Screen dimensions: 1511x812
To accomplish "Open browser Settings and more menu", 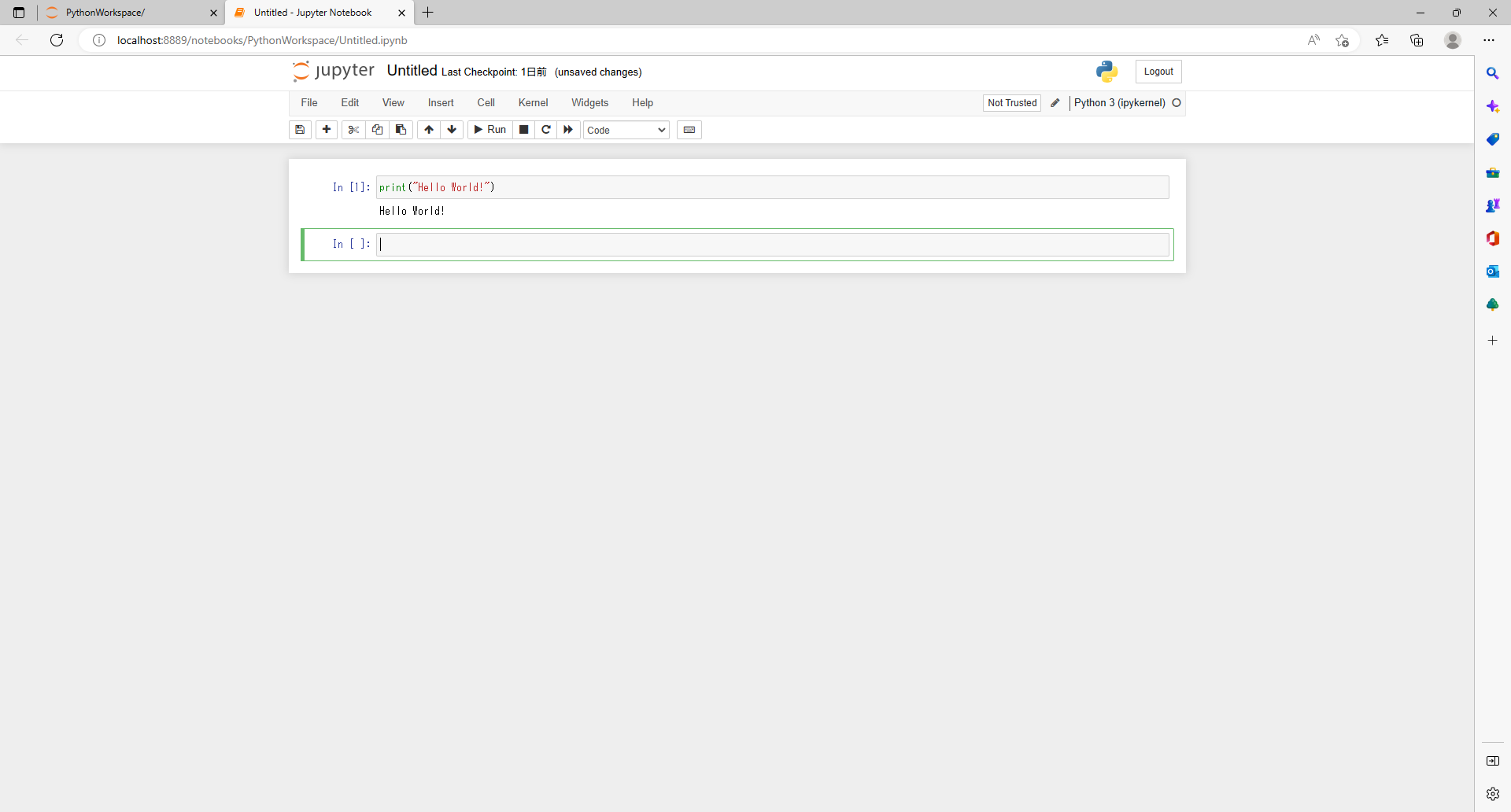I will coord(1489,40).
